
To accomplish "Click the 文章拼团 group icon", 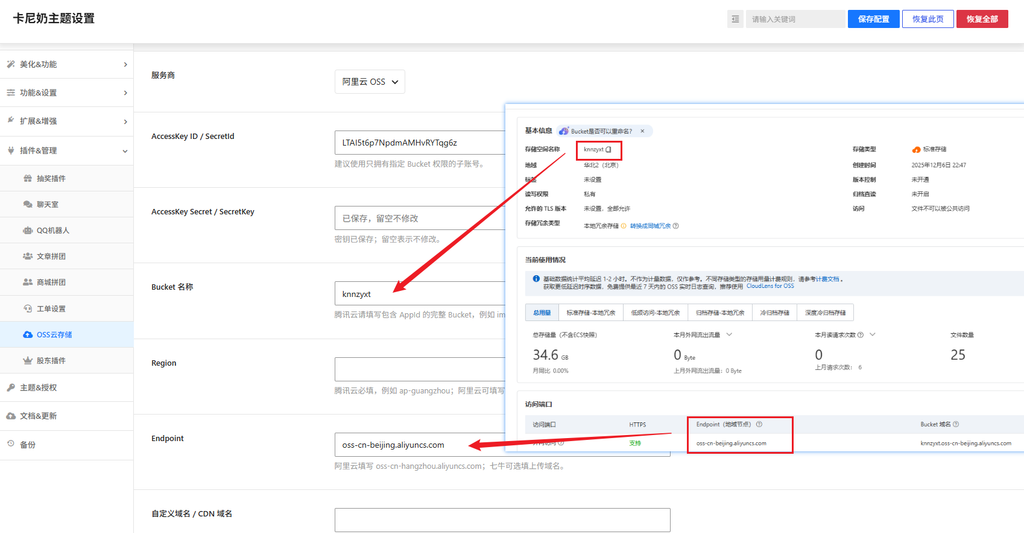I will click(x=27, y=256).
